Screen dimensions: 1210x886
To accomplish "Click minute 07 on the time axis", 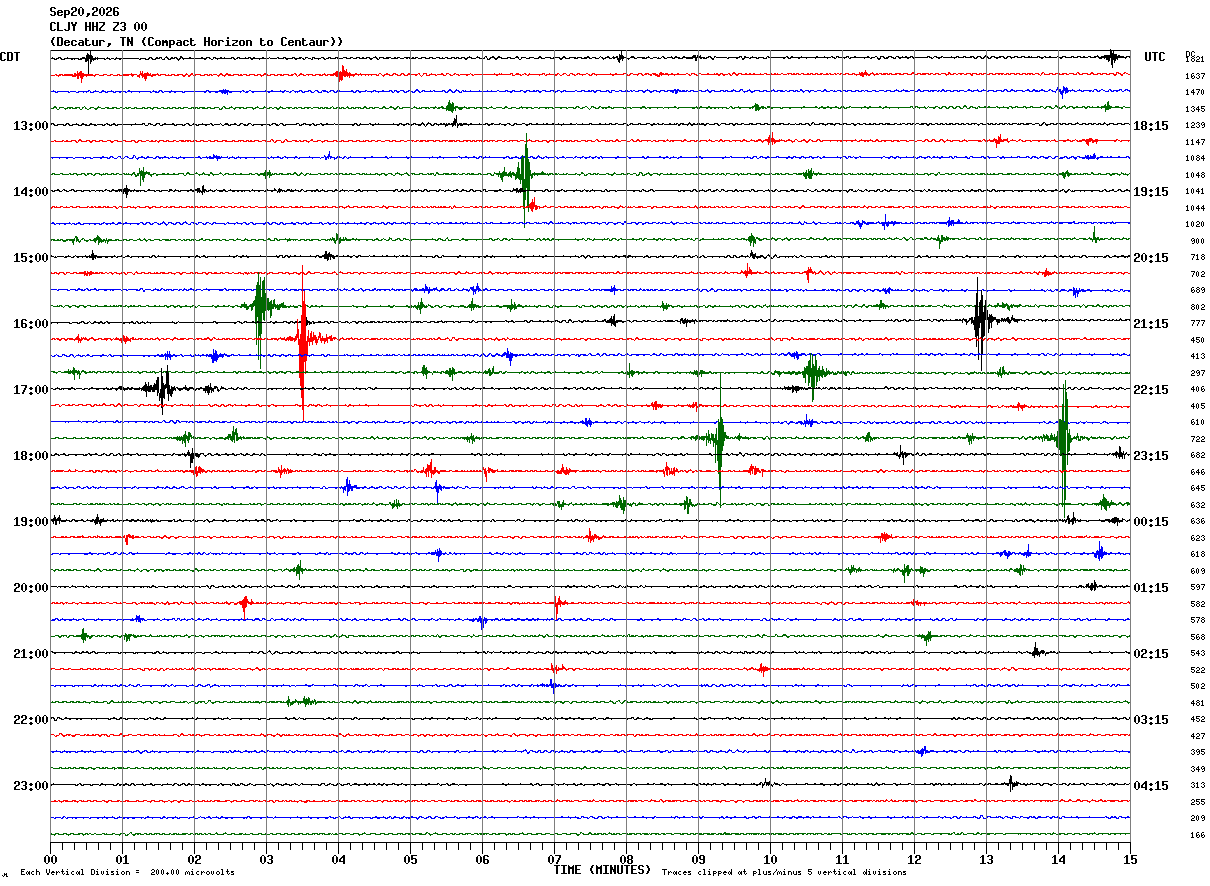I will [x=554, y=859].
